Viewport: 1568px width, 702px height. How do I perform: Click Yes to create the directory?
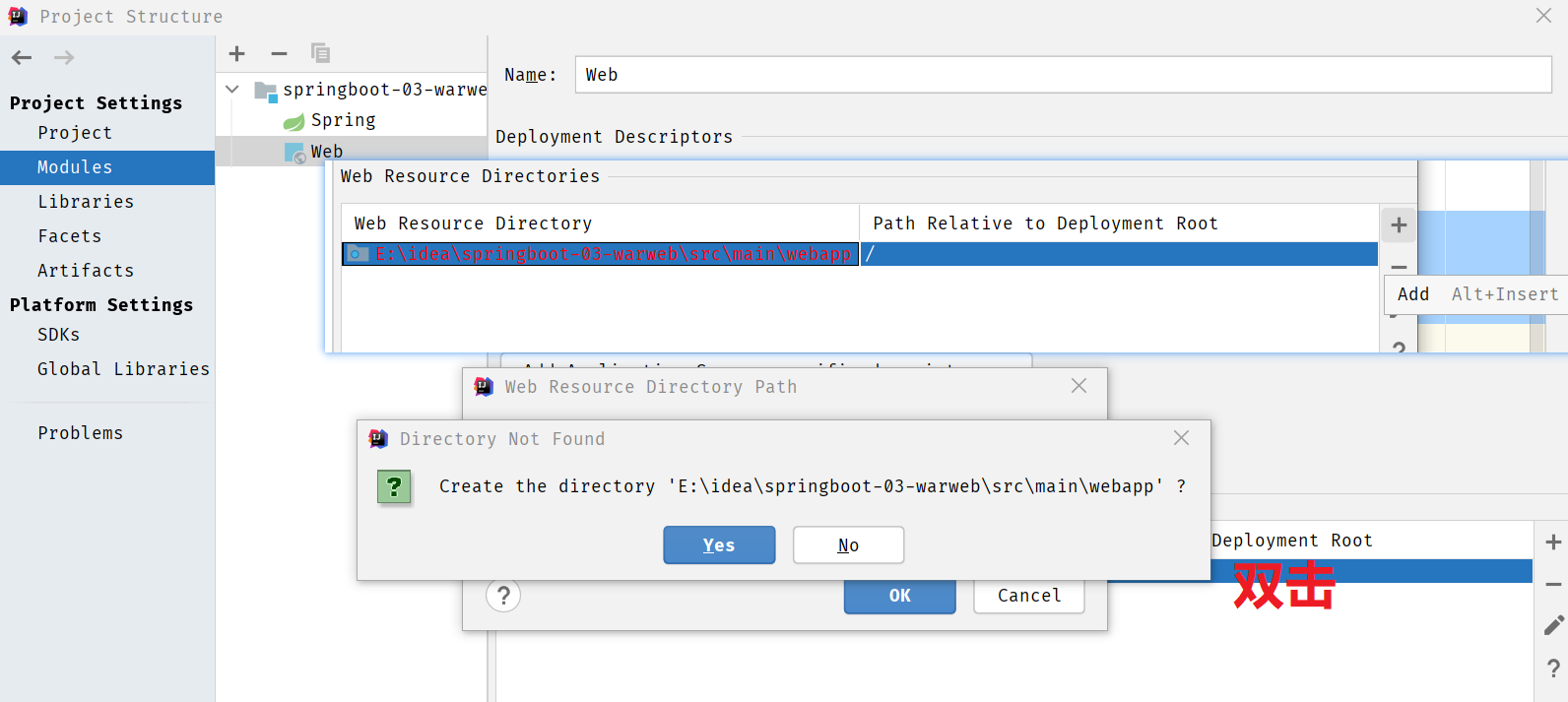(x=719, y=545)
